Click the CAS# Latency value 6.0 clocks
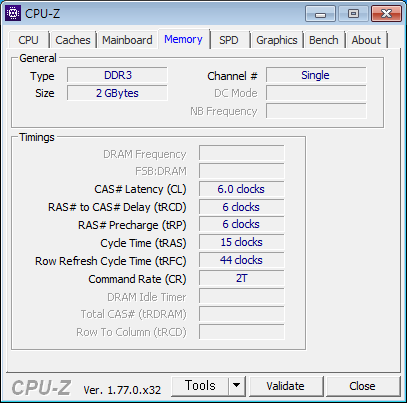The image size is (407, 403). (x=242, y=189)
